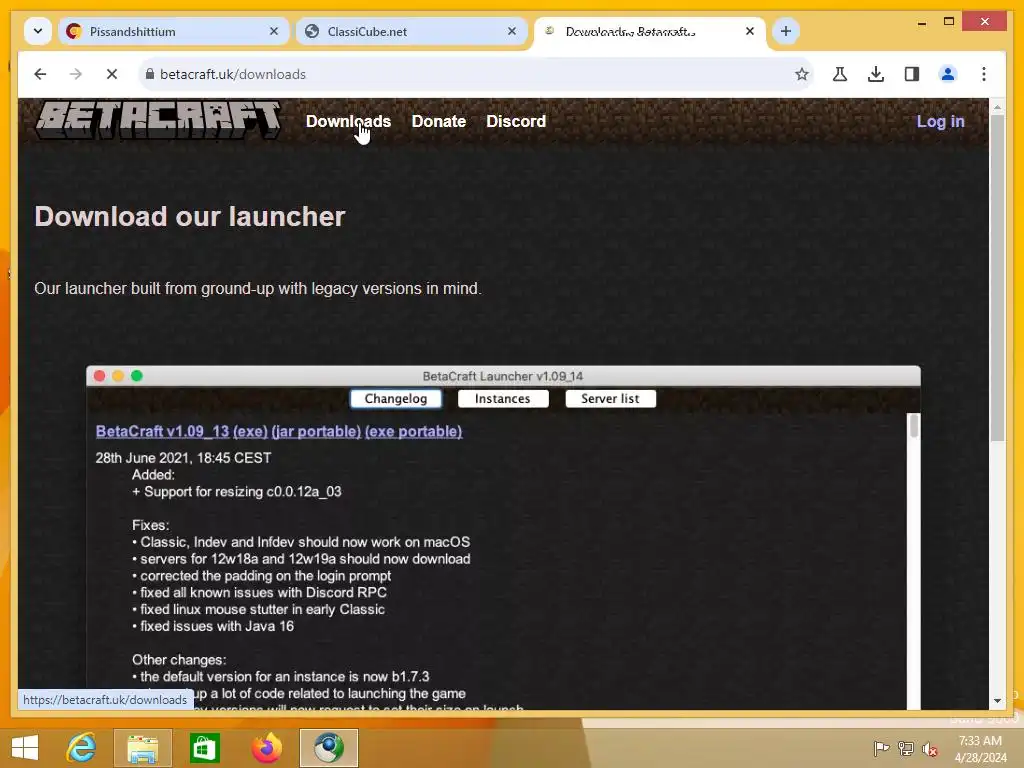Screen dimensions: 1024x768
Task: Open the Windows Start button
Action: (25, 748)
